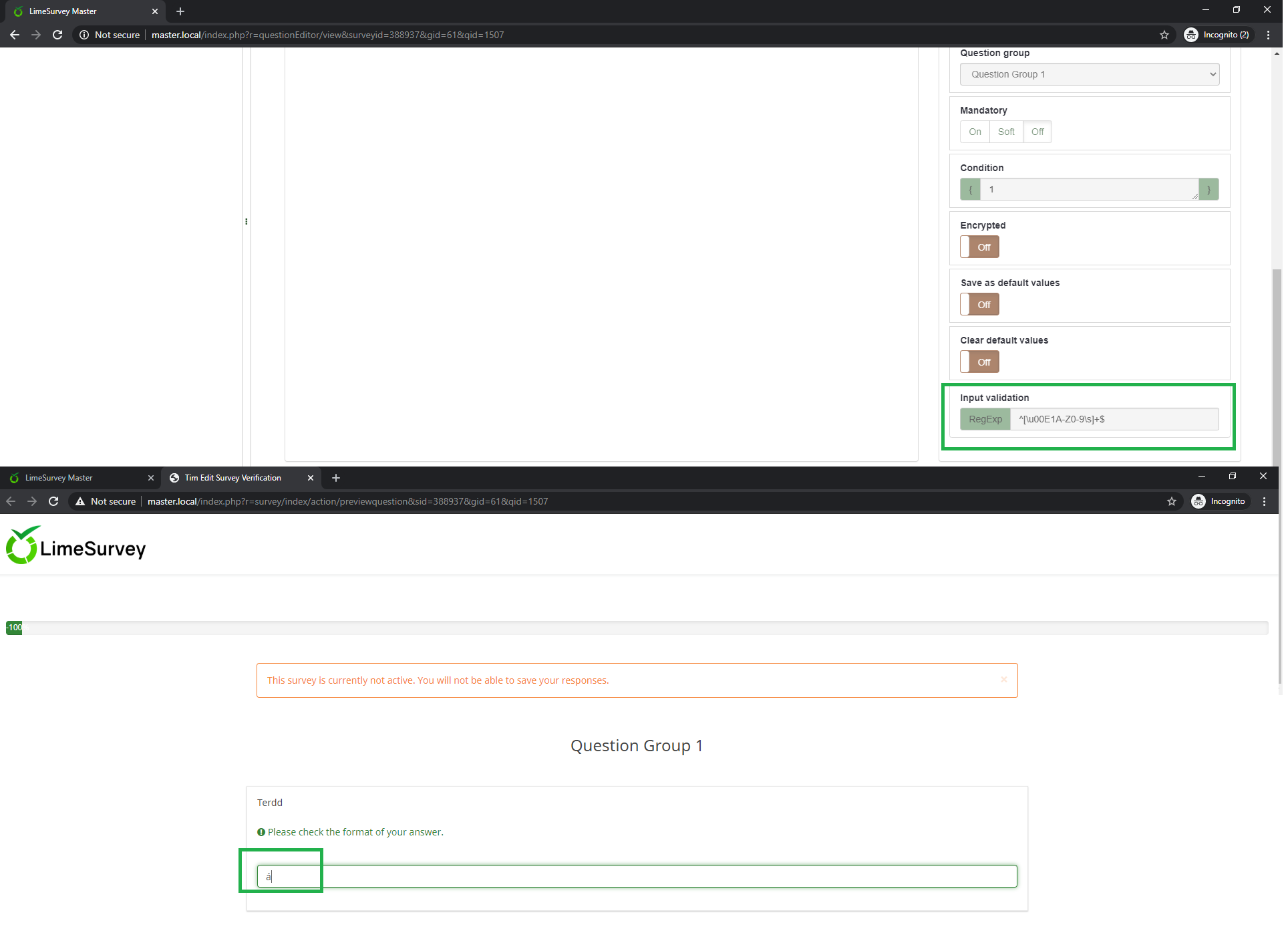Click the new tab plus in bottom browser
The height and width of the screenshot is (925, 1288).
point(336,478)
